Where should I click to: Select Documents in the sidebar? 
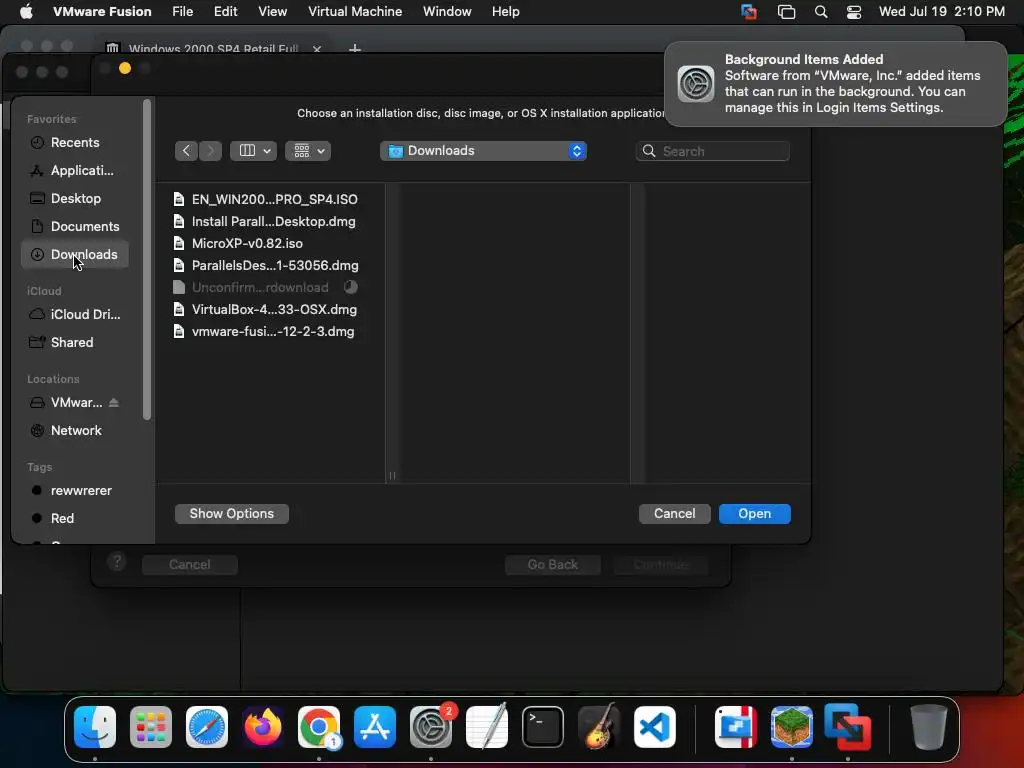coord(74,227)
